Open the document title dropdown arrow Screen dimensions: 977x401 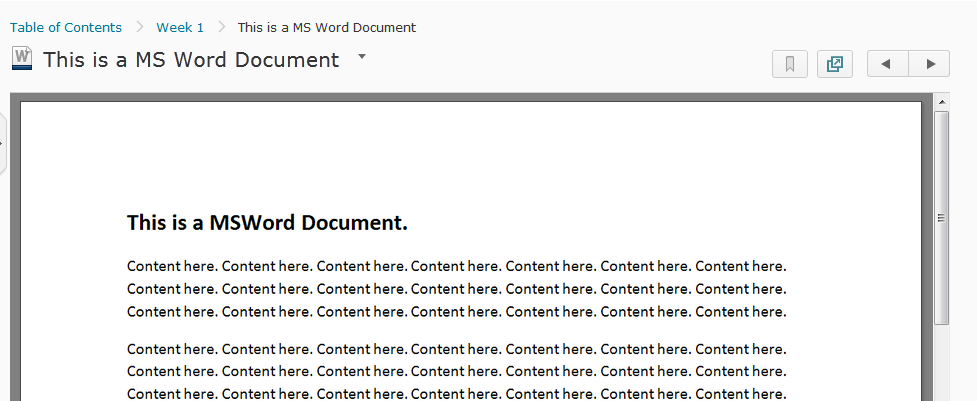(x=361, y=57)
